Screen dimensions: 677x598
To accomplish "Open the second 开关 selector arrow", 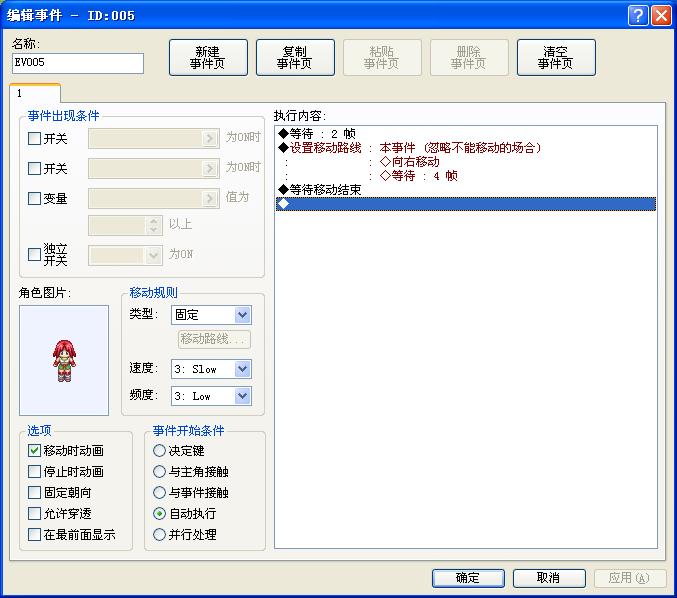I will pyautogui.click(x=210, y=168).
